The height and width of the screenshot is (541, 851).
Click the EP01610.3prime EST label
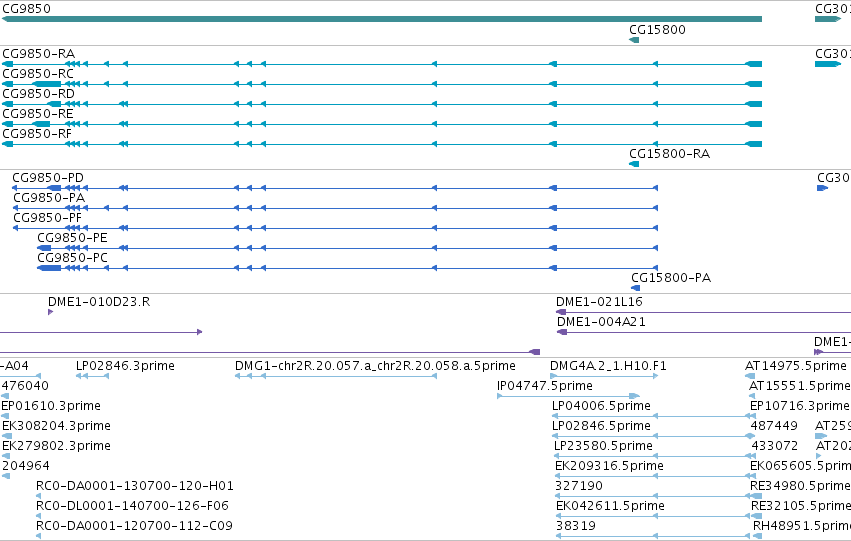pyautogui.click(x=51, y=406)
